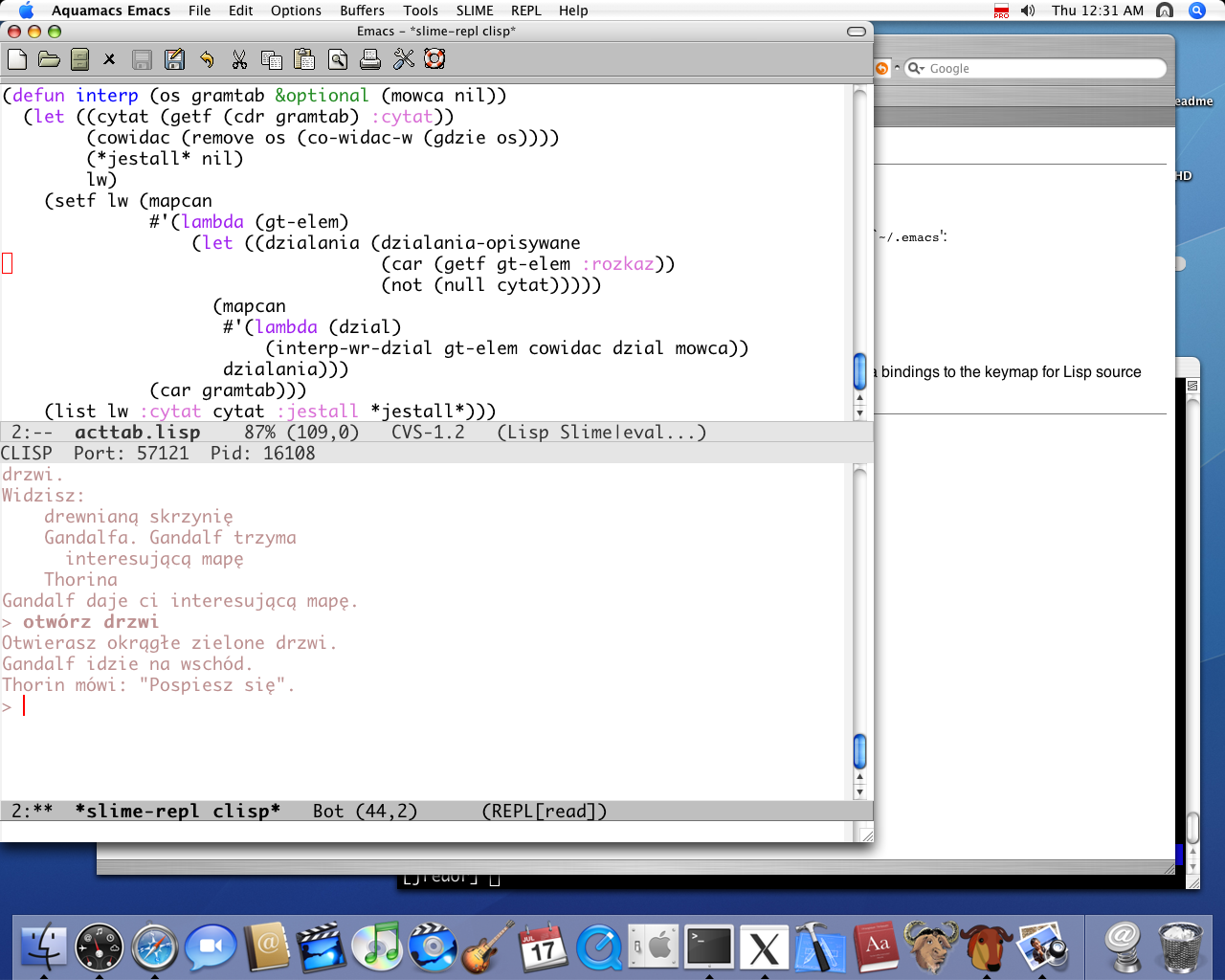The width and height of the screenshot is (1225, 980).
Task: Click the Print buffer printer icon
Action: [370, 59]
